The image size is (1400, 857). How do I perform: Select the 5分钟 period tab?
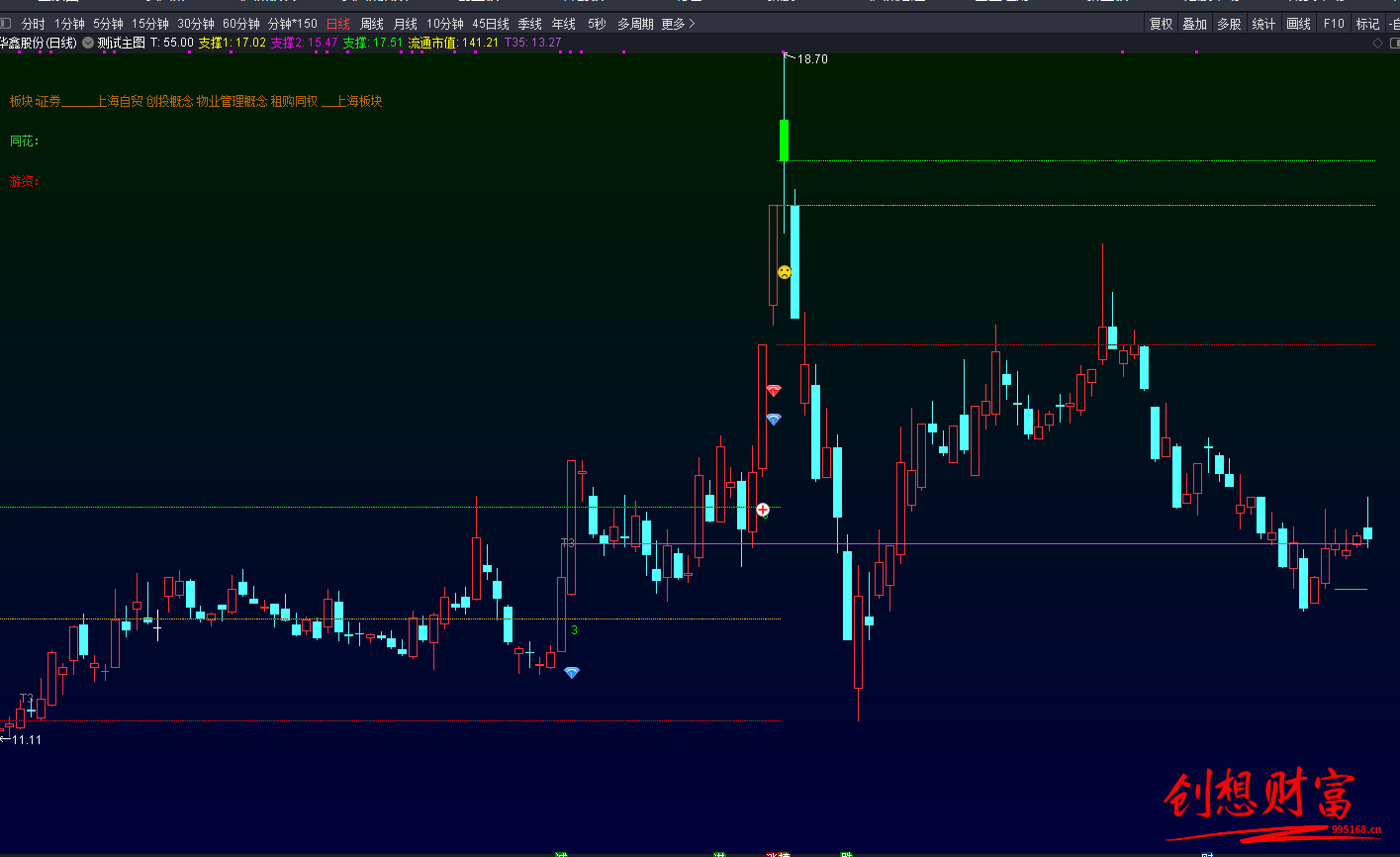coord(108,24)
